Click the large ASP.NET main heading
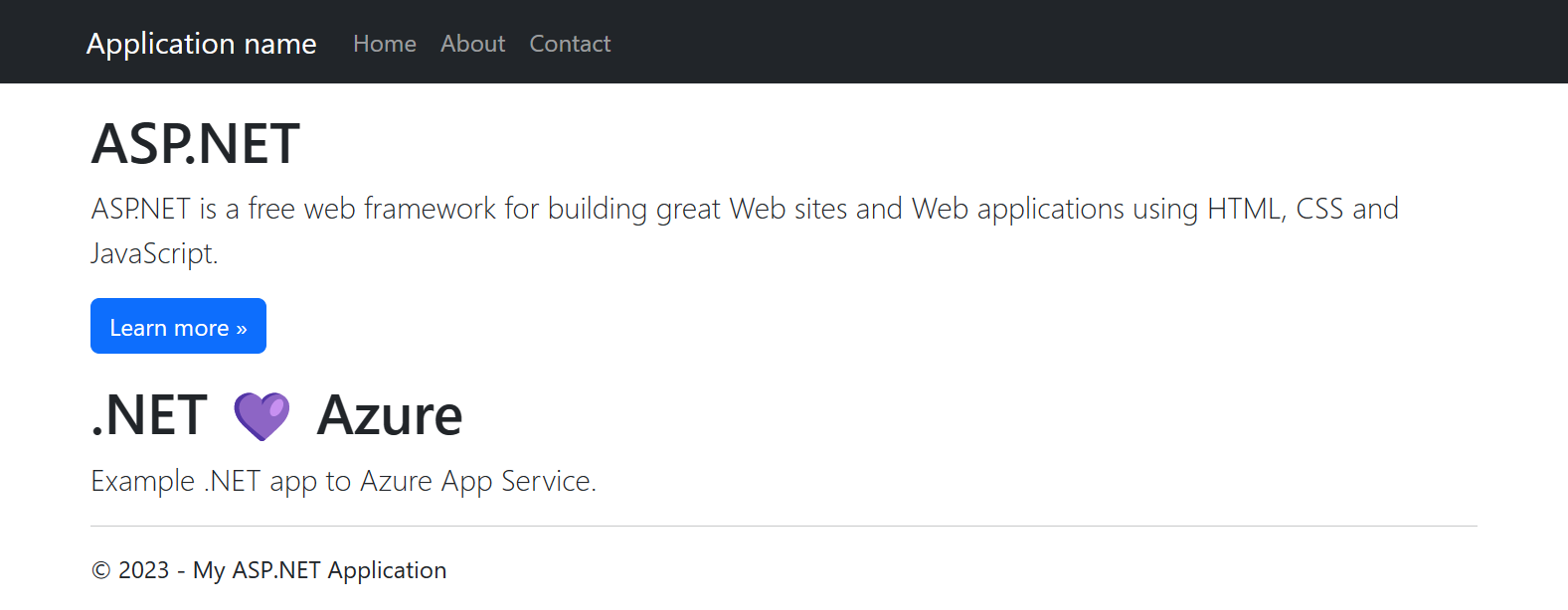The image size is (1568, 610). click(x=196, y=144)
